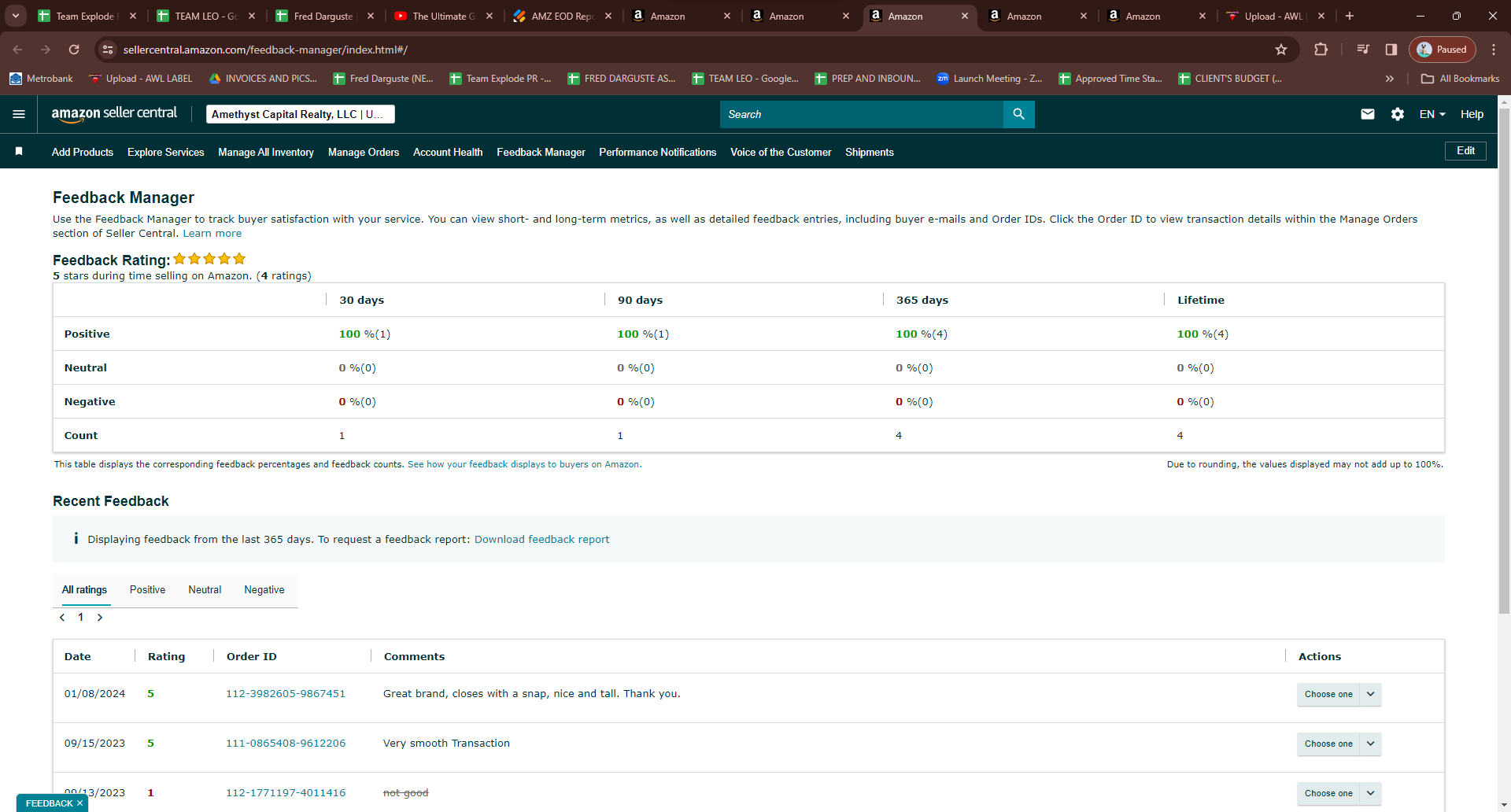Open Feedback Manager in the navigation bar
Screen dimensions: 1511x812
click(541, 152)
